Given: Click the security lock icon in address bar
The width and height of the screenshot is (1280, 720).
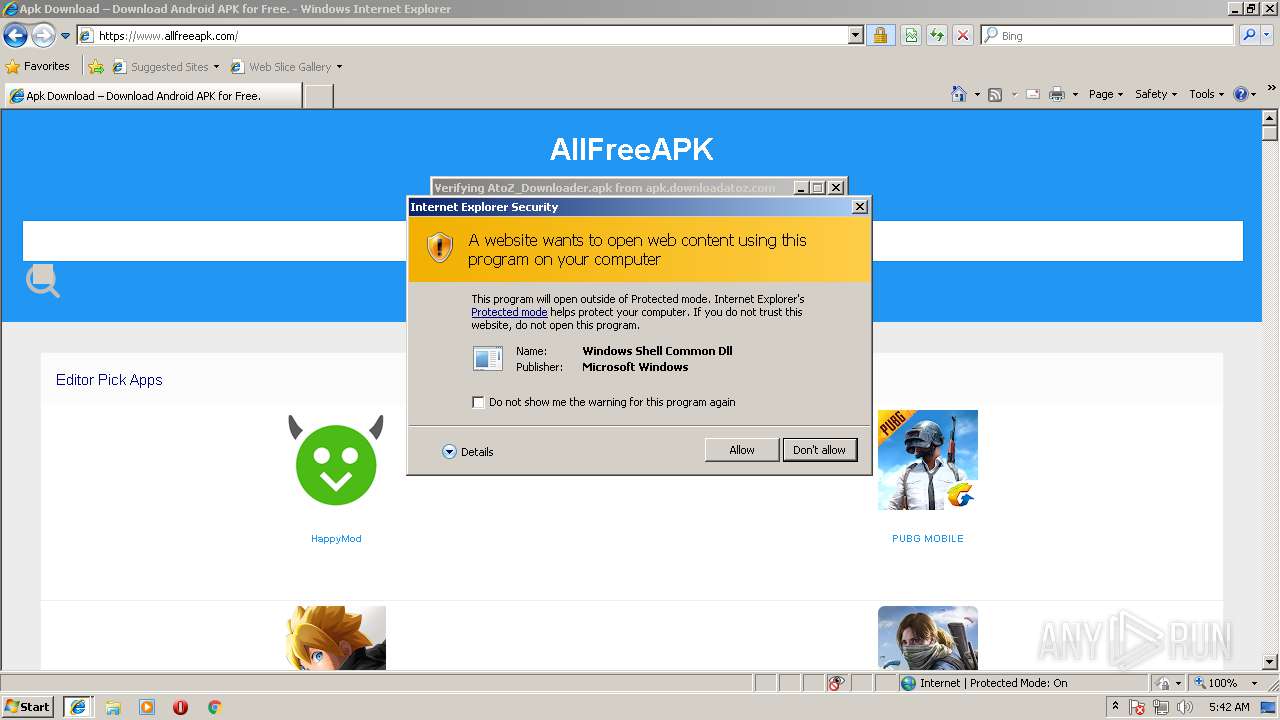Looking at the screenshot, I should click(x=880, y=36).
